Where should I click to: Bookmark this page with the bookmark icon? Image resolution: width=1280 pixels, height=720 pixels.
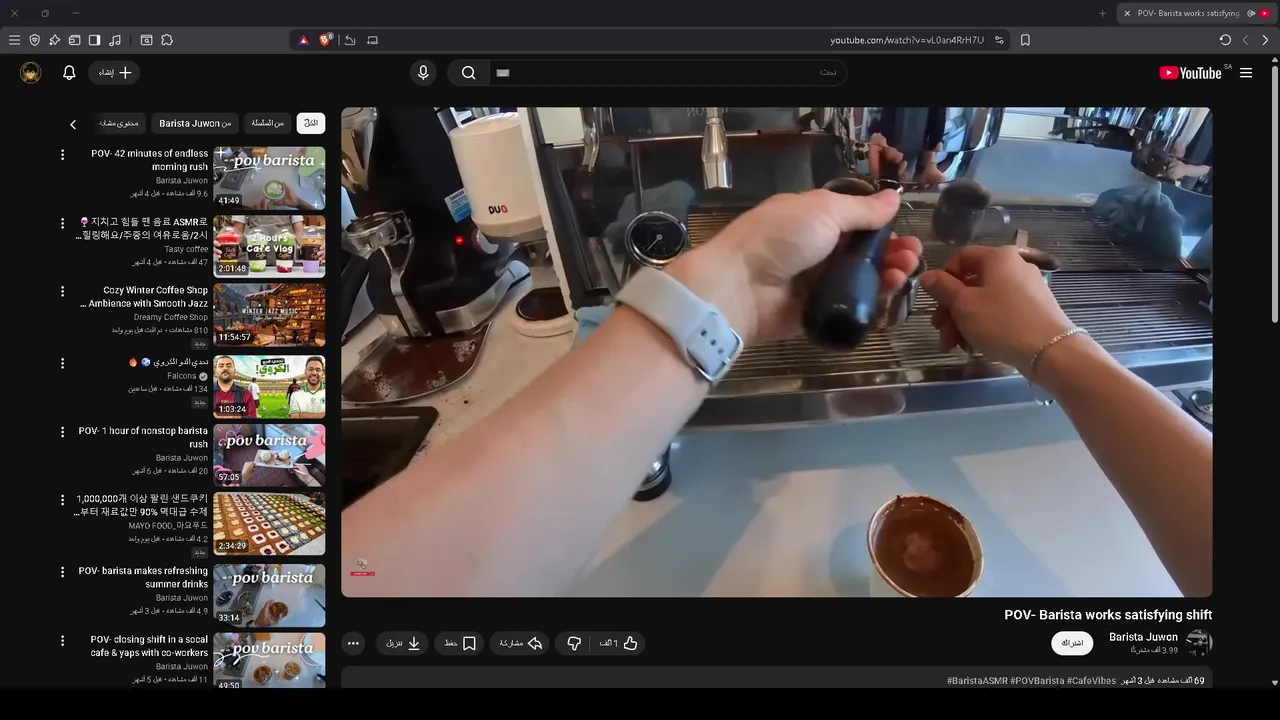tap(1025, 40)
